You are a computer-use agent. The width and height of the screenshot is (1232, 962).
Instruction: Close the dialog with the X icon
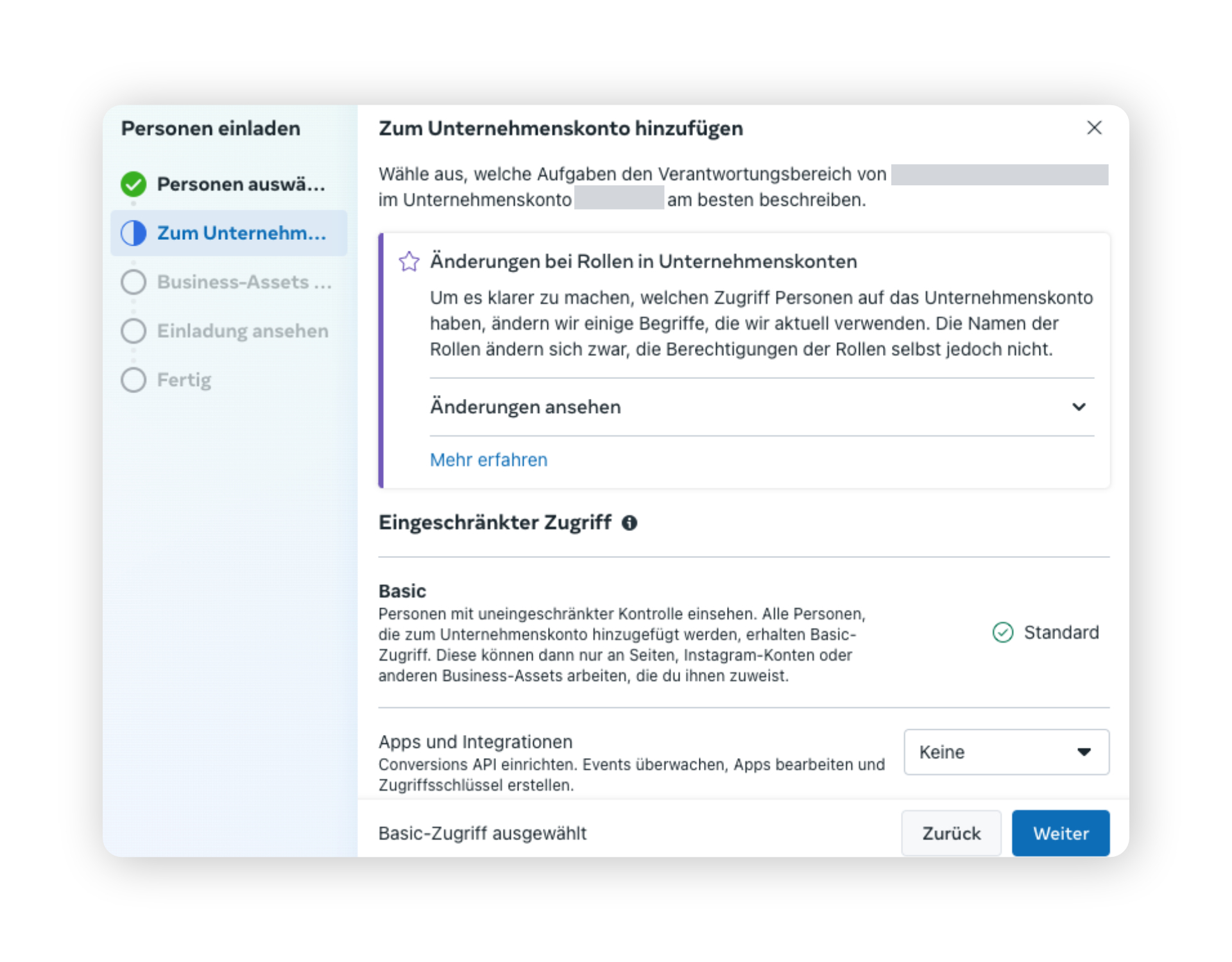(x=1094, y=128)
